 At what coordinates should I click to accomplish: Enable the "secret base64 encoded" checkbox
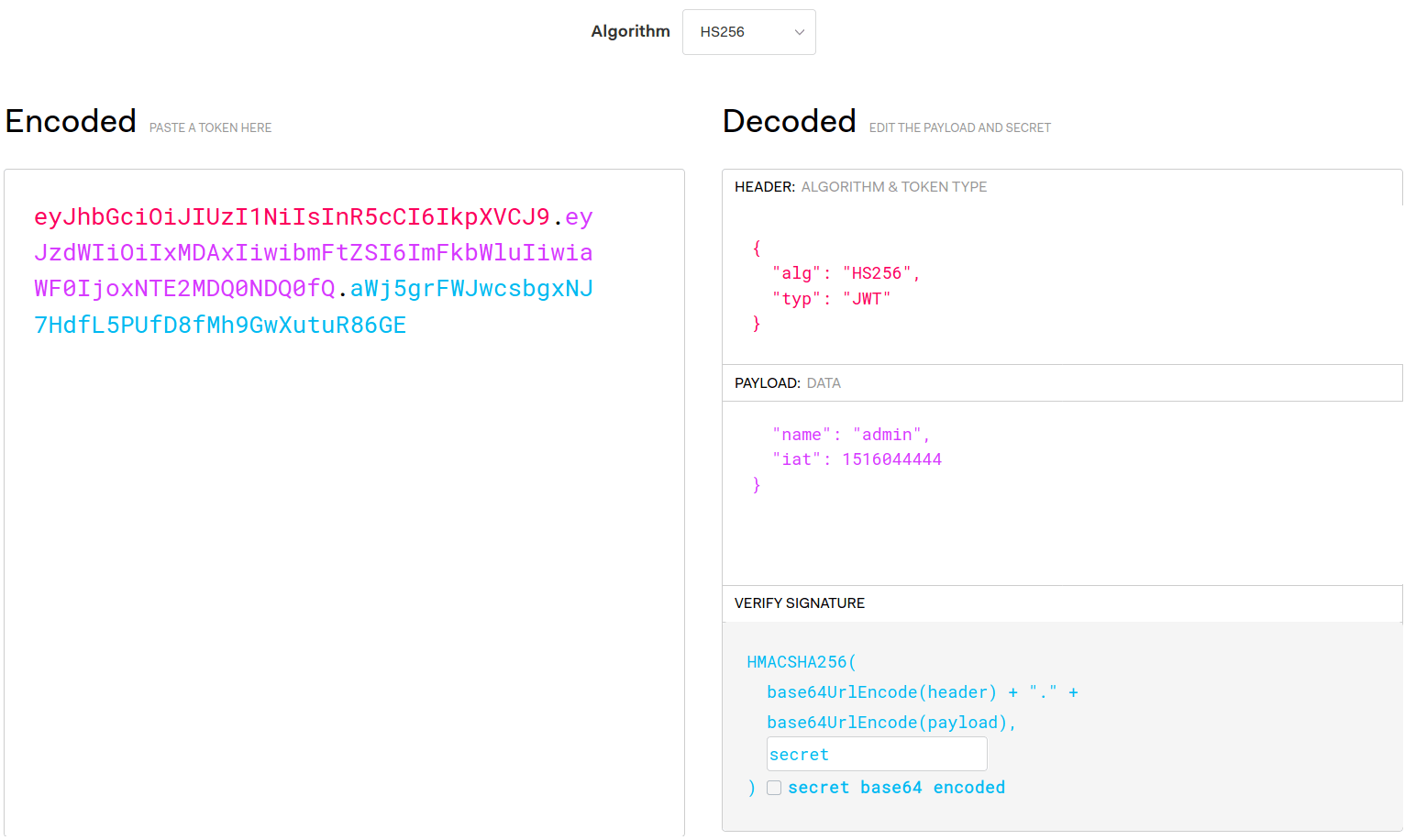point(774,788)
